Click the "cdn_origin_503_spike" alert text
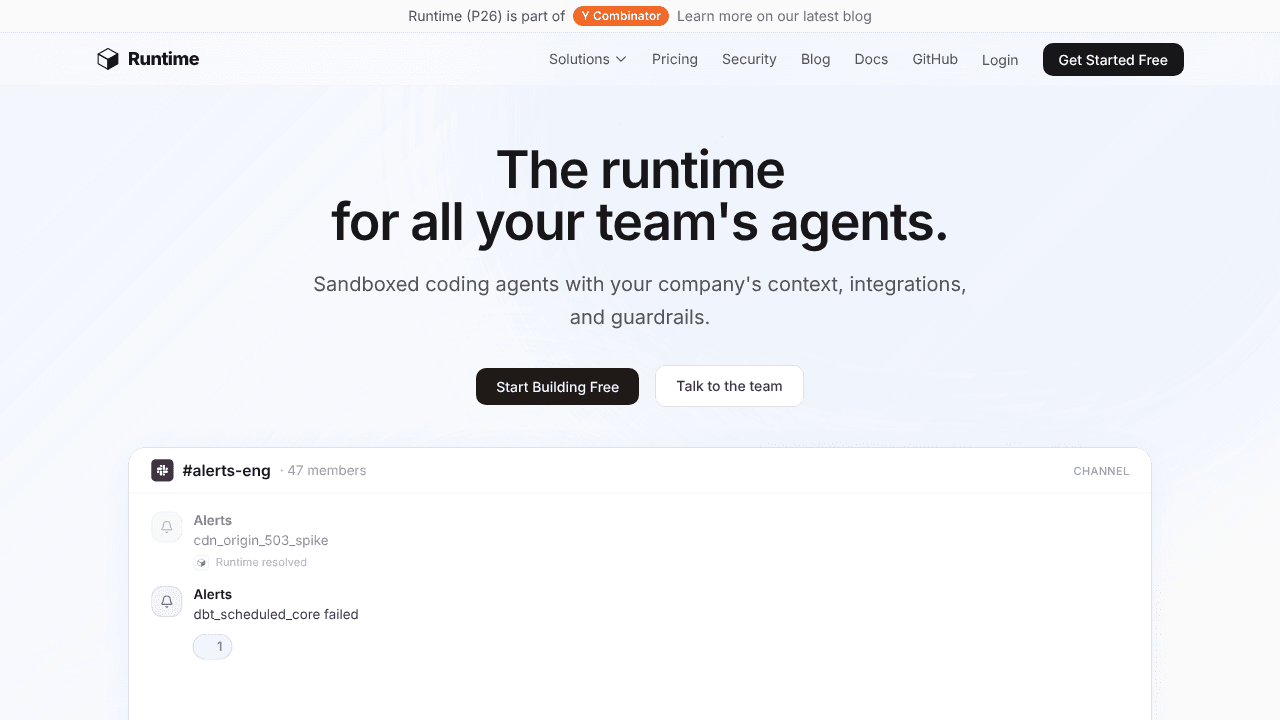 tap(261, 540)
